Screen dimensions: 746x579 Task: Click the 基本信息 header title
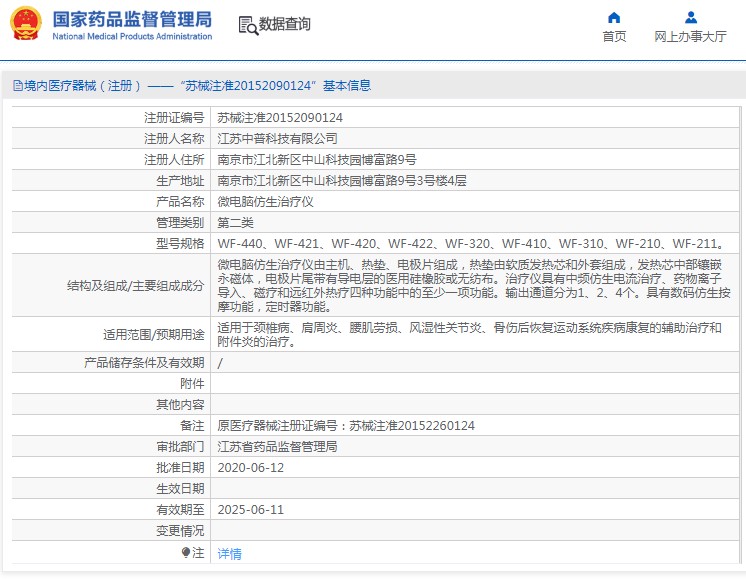[347, 86]
